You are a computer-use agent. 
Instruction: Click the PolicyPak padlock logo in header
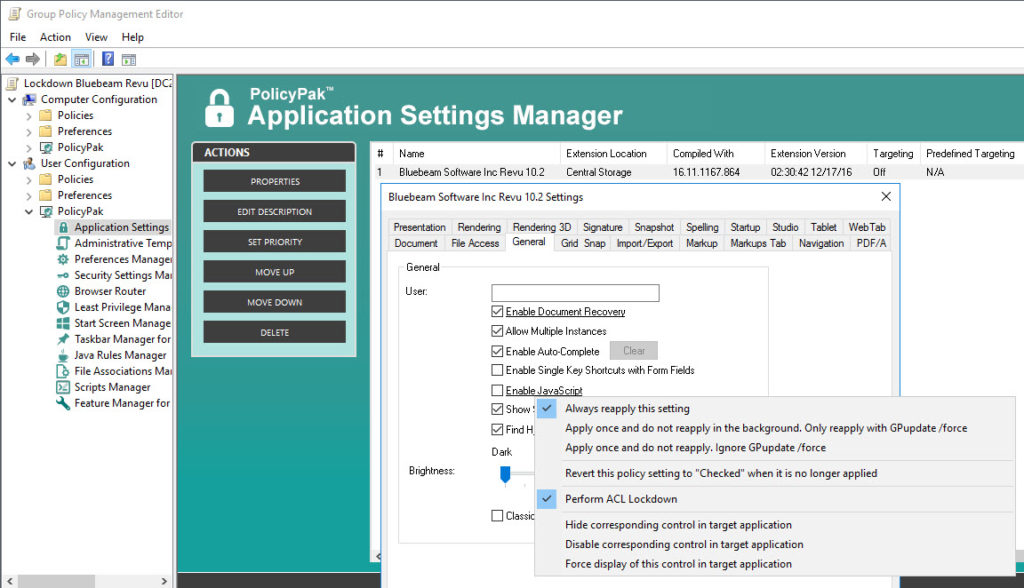coord(219,108)
